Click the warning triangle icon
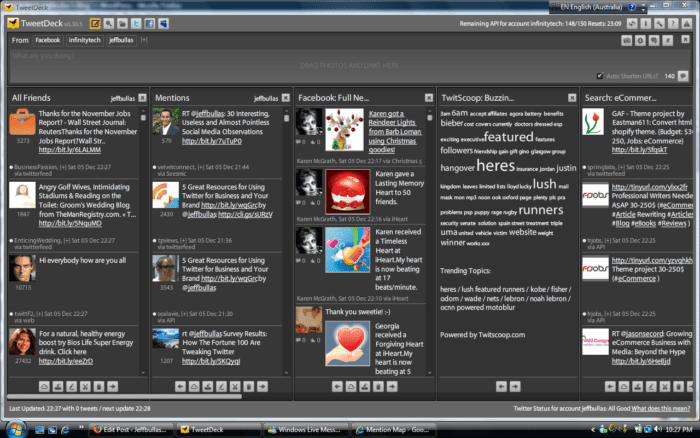This screenshot has height=438, width=700. click(687, 24)
